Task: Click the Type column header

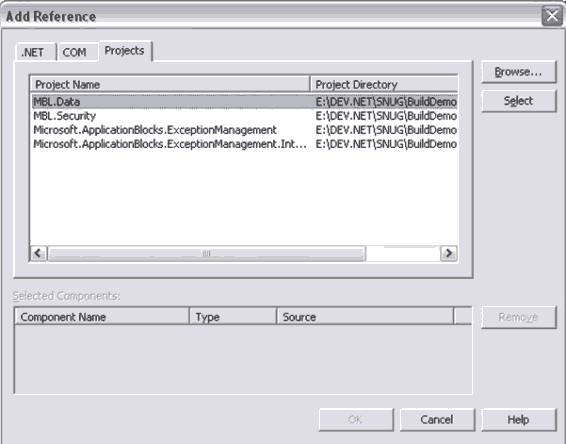Action: pyautogui.click(x=233, y=317)
